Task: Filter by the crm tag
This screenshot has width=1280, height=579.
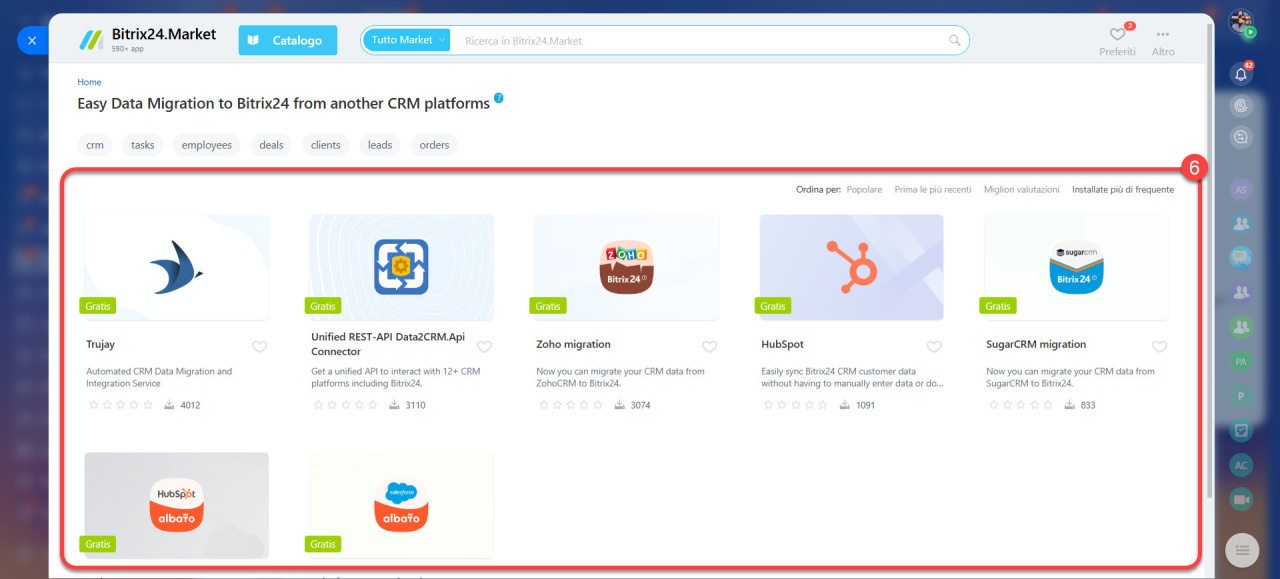Action: click(95, 145)
